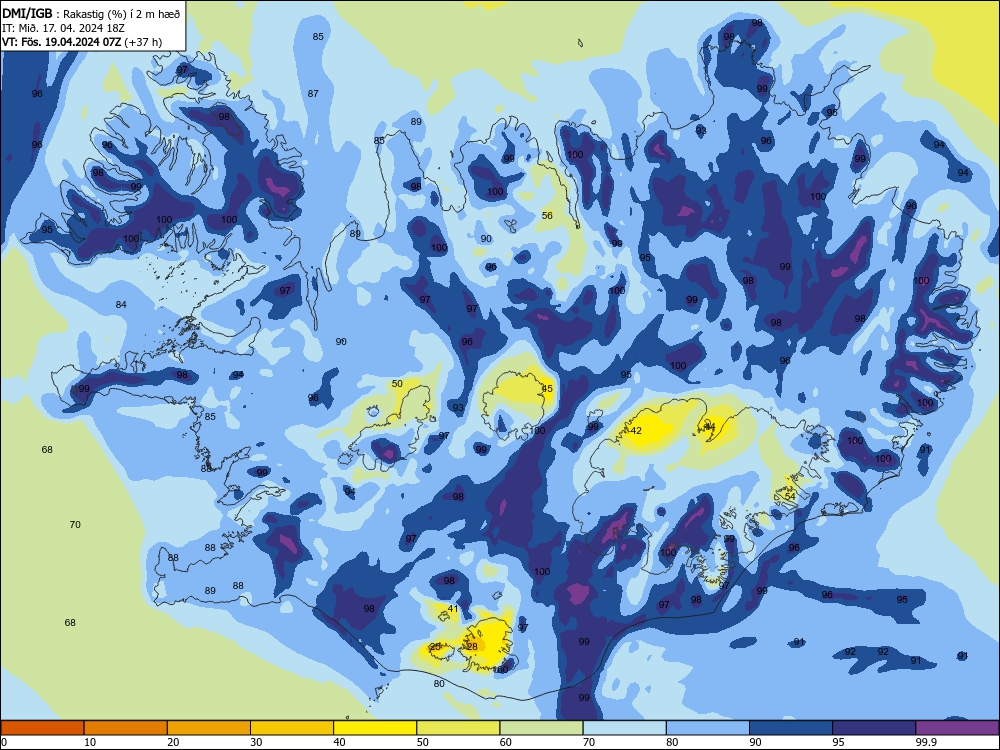Screen dimensions: 1000x750
Task: Click the '54' value in the southeast
Action: pyautogui.click(x=790, y=496)
